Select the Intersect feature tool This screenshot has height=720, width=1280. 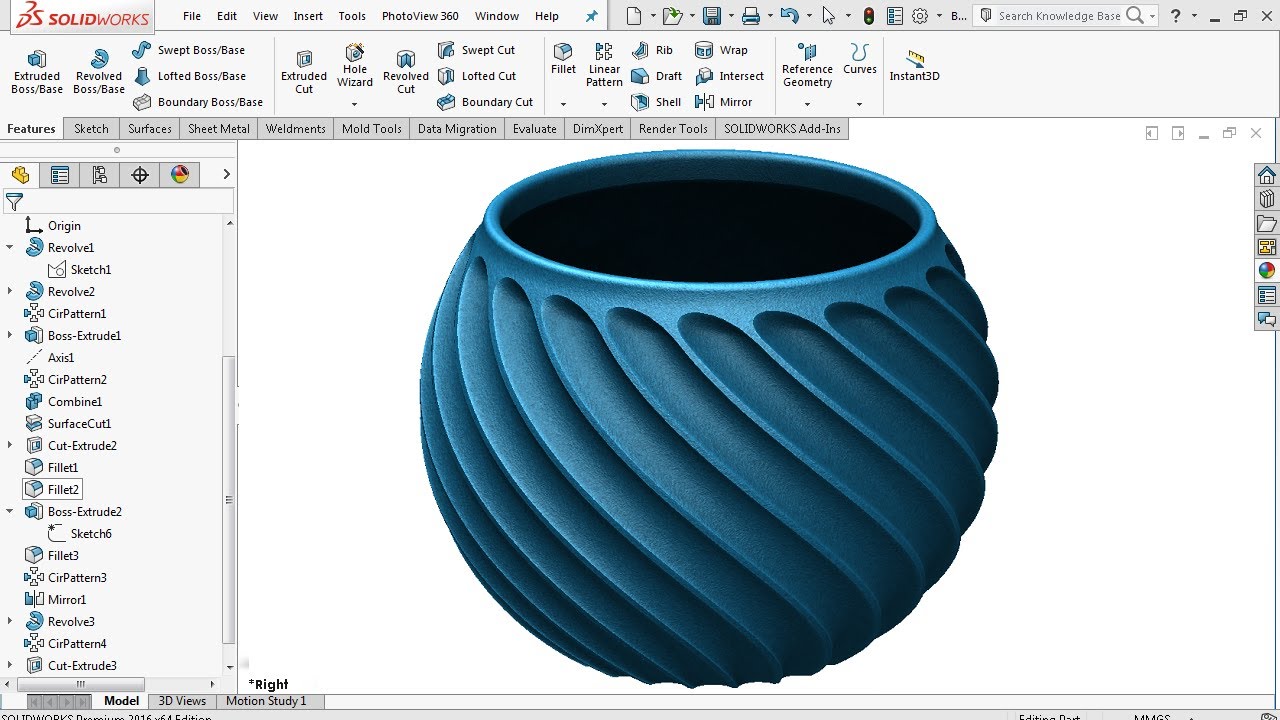[730, 76]
